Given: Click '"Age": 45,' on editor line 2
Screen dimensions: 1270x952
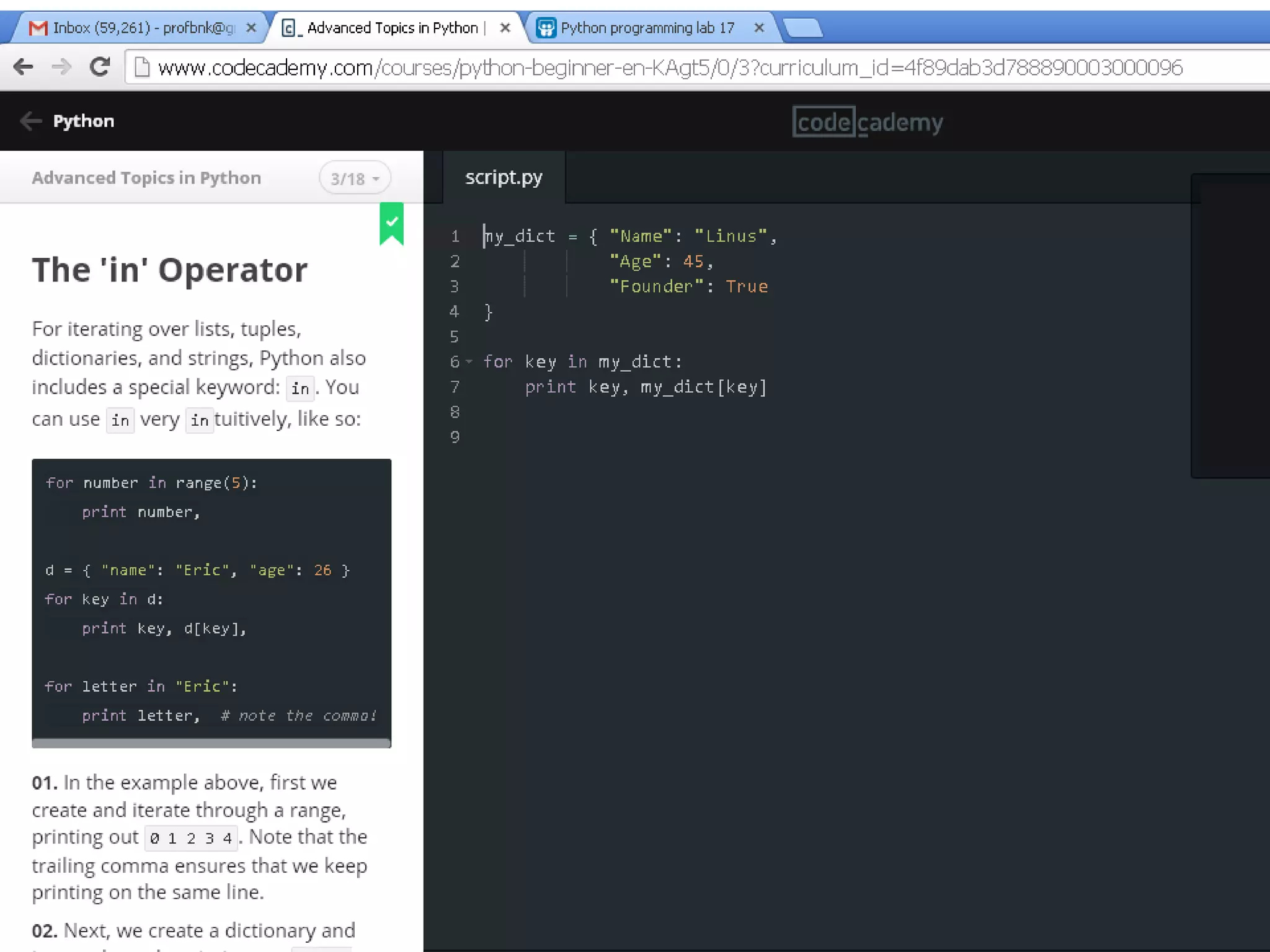Looking at the screenshot, I should tap(662, 262).
